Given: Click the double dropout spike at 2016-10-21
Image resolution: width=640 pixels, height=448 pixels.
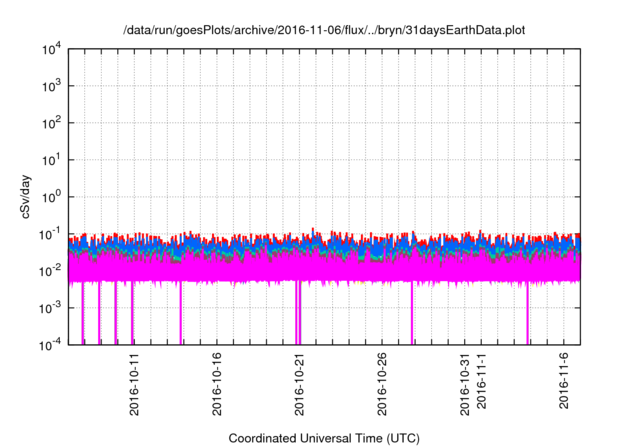Looking at the screenshot, I should pos(298,313).
